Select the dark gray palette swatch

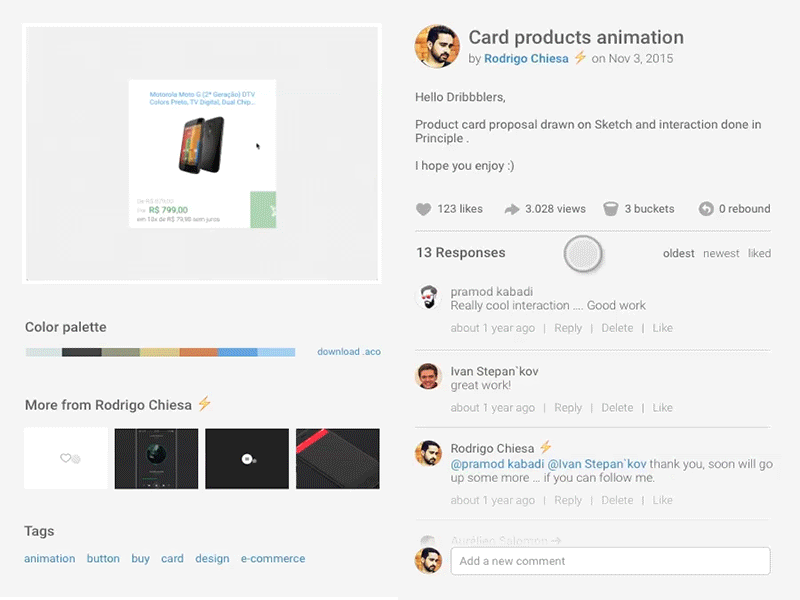click(x=81, y=352)
